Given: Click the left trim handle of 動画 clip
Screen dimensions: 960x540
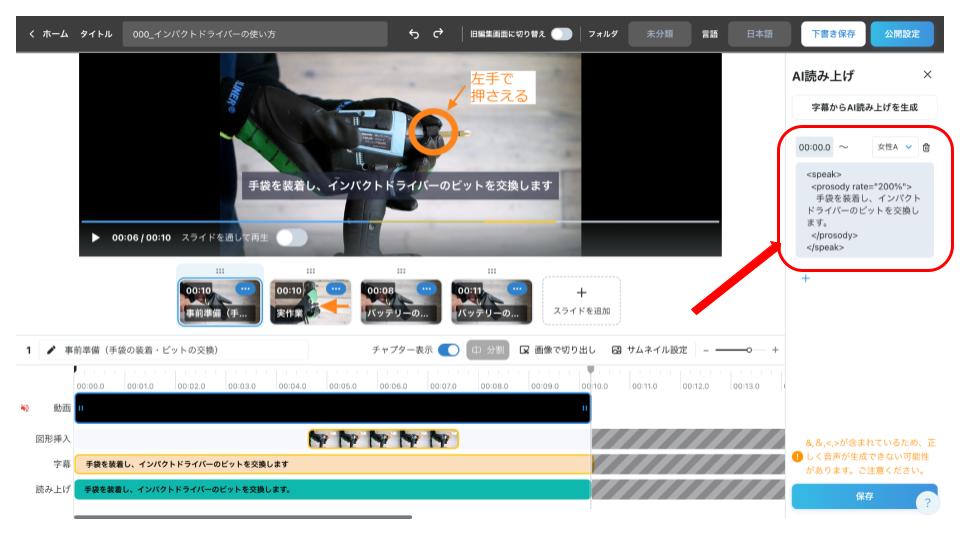Looking at the screenshot, I should coord(81,408).
